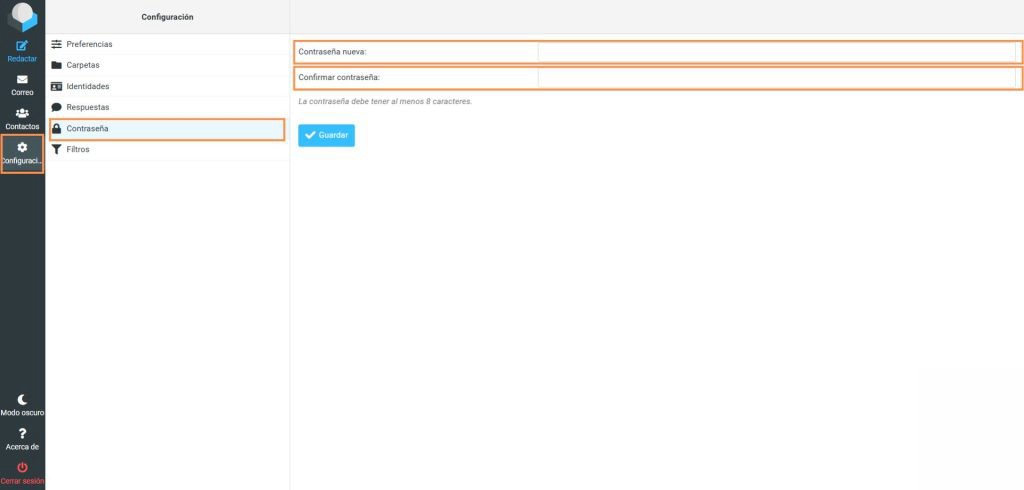
Task: Toggle Modo oscuro moon icon
Action: 22,399
